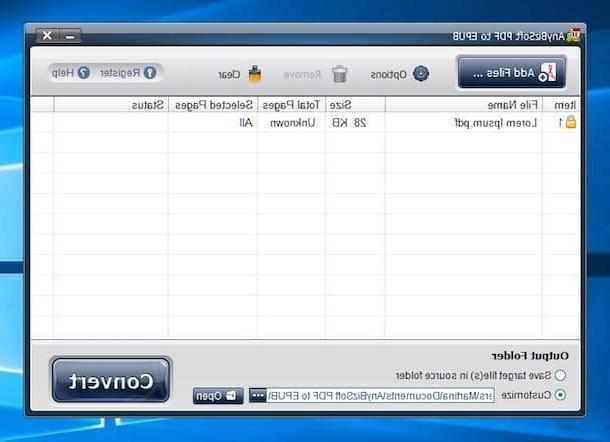Select 'Save target file(s) in source folder' radio
Screen dimensions: 610x442
click(x=560, y=375)
